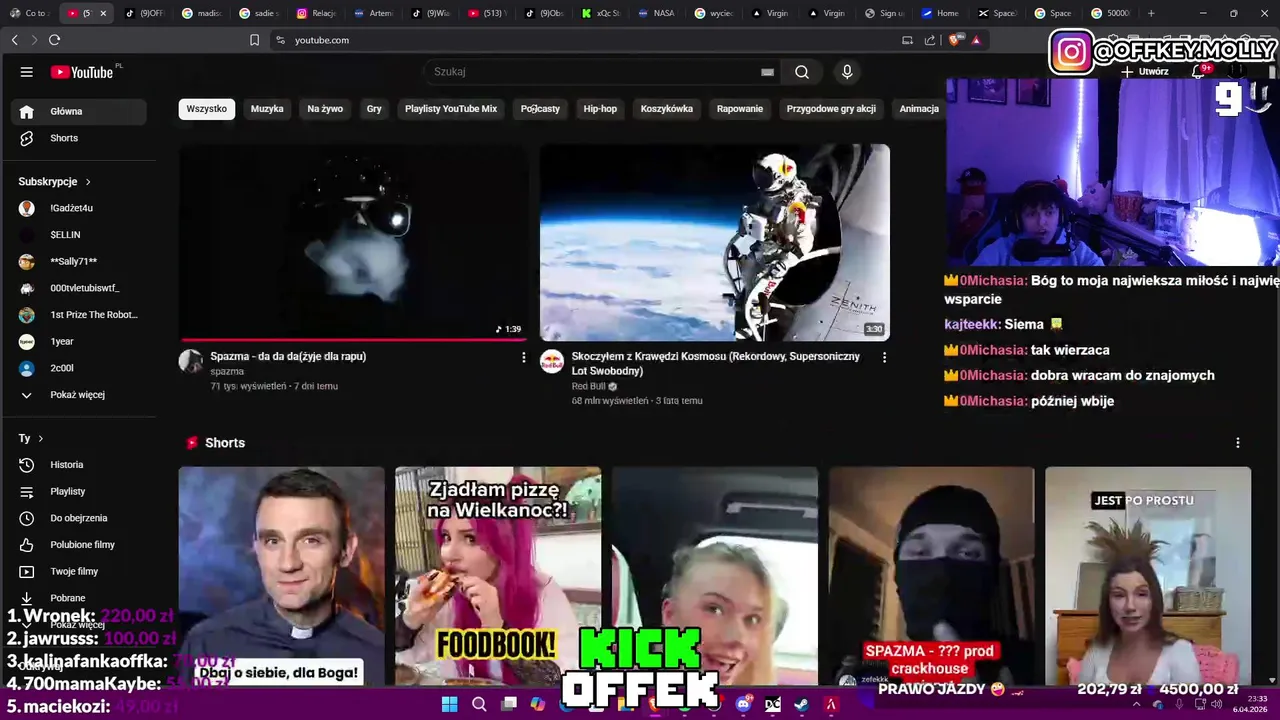Reload the page with refresh icon
The height and width of the screenshot is (720, 1280).
(54, 40)
